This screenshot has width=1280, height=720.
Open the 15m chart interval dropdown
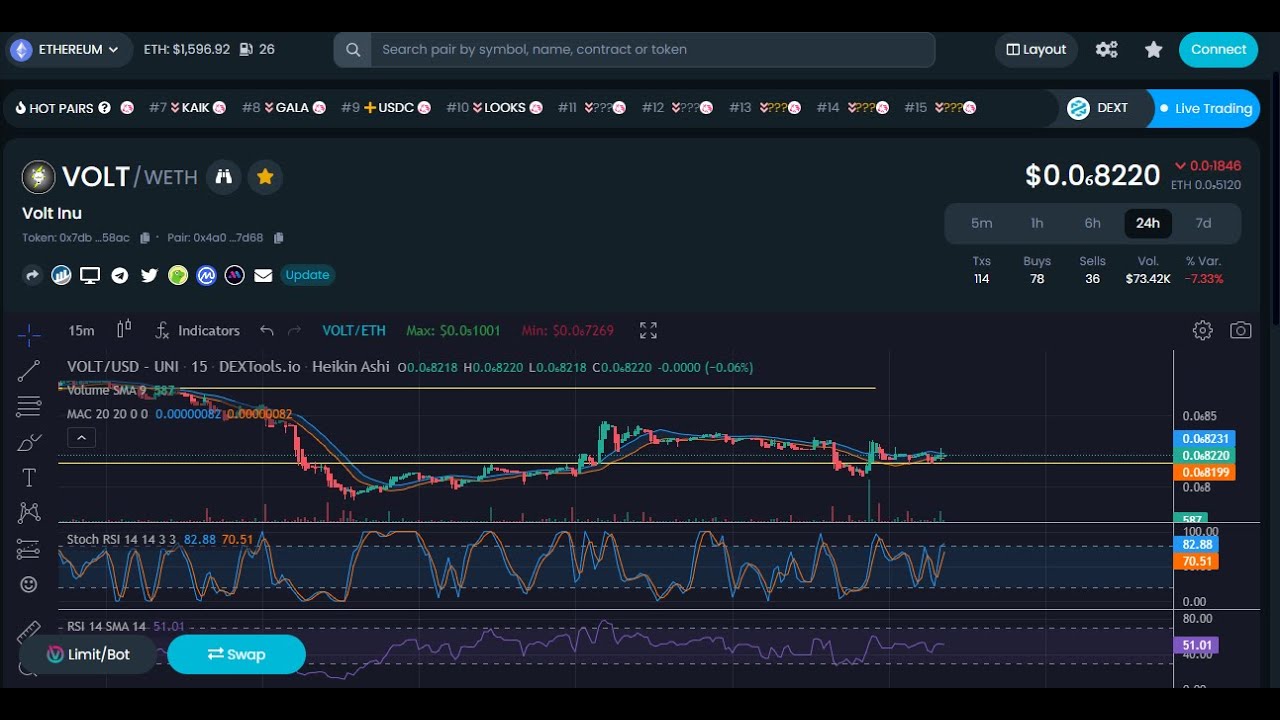[81, 330]
